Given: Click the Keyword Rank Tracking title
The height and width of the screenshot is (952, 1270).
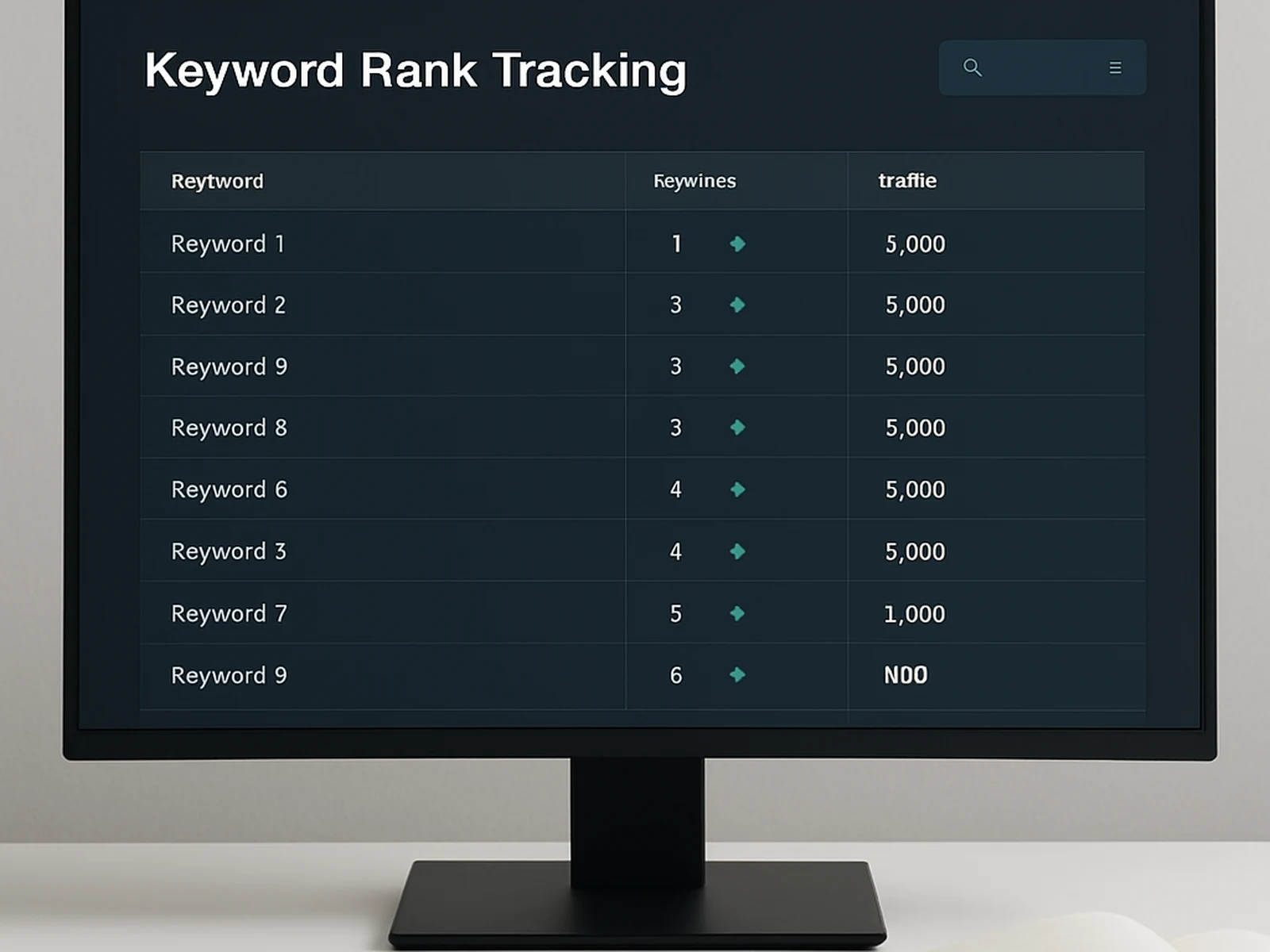Looking at the screenshot, I should point(416,70).
